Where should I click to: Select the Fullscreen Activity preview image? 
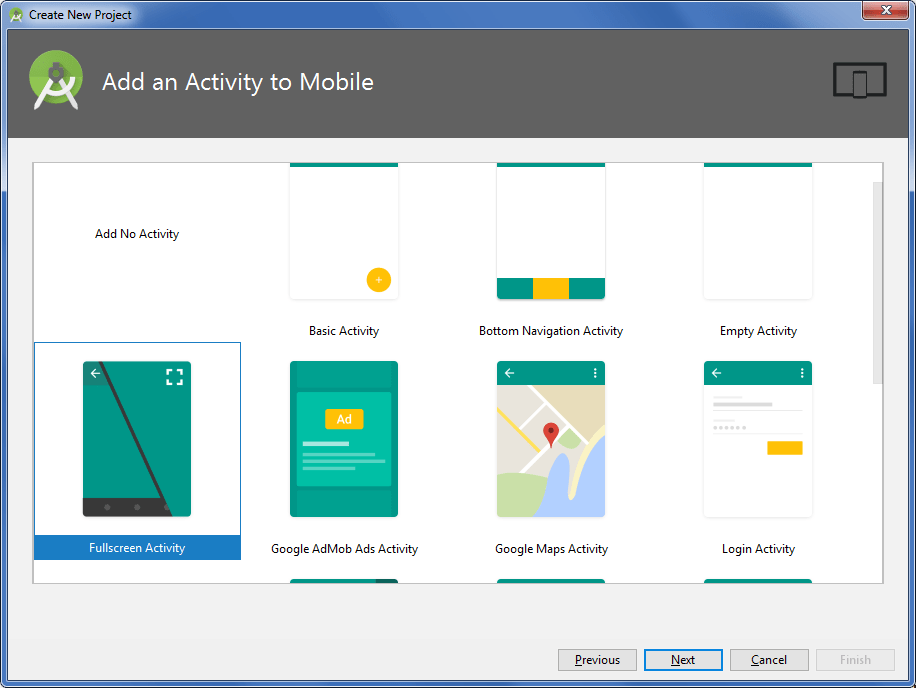point(137,439)
